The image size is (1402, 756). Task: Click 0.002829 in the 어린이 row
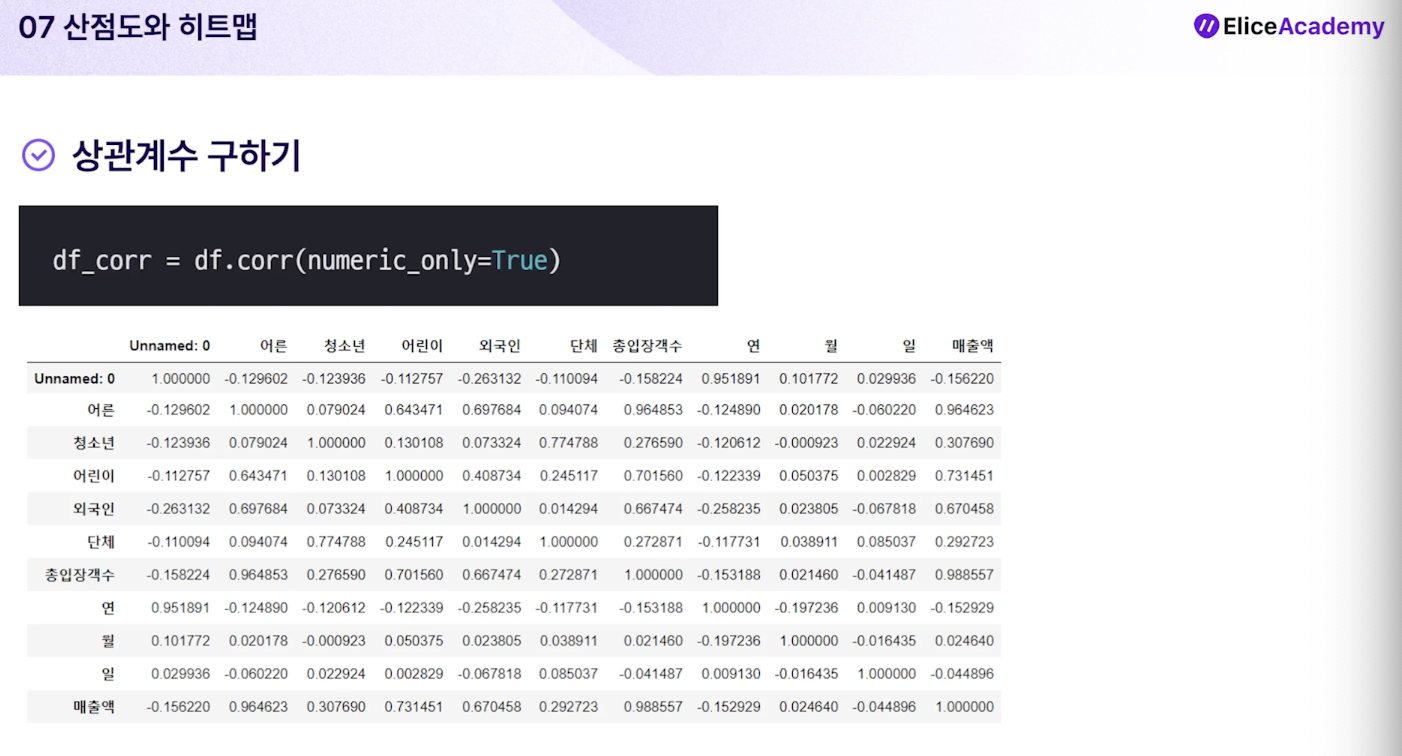tap(887, 476)
